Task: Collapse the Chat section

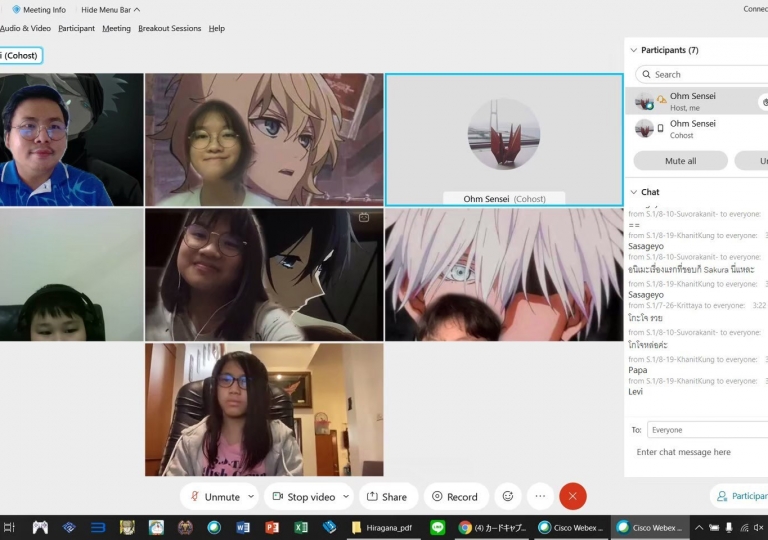Action: (x=633, y=192)
